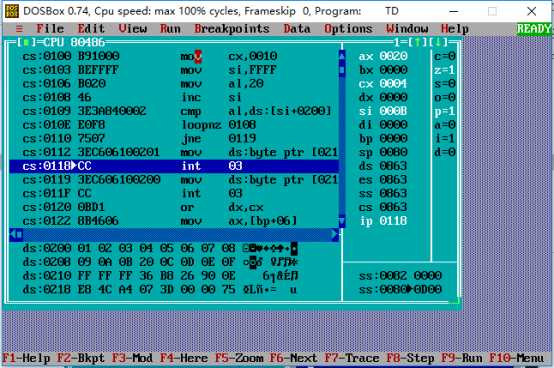
Task: Toggle the carry flag c=0
Action: pos(445,56)
